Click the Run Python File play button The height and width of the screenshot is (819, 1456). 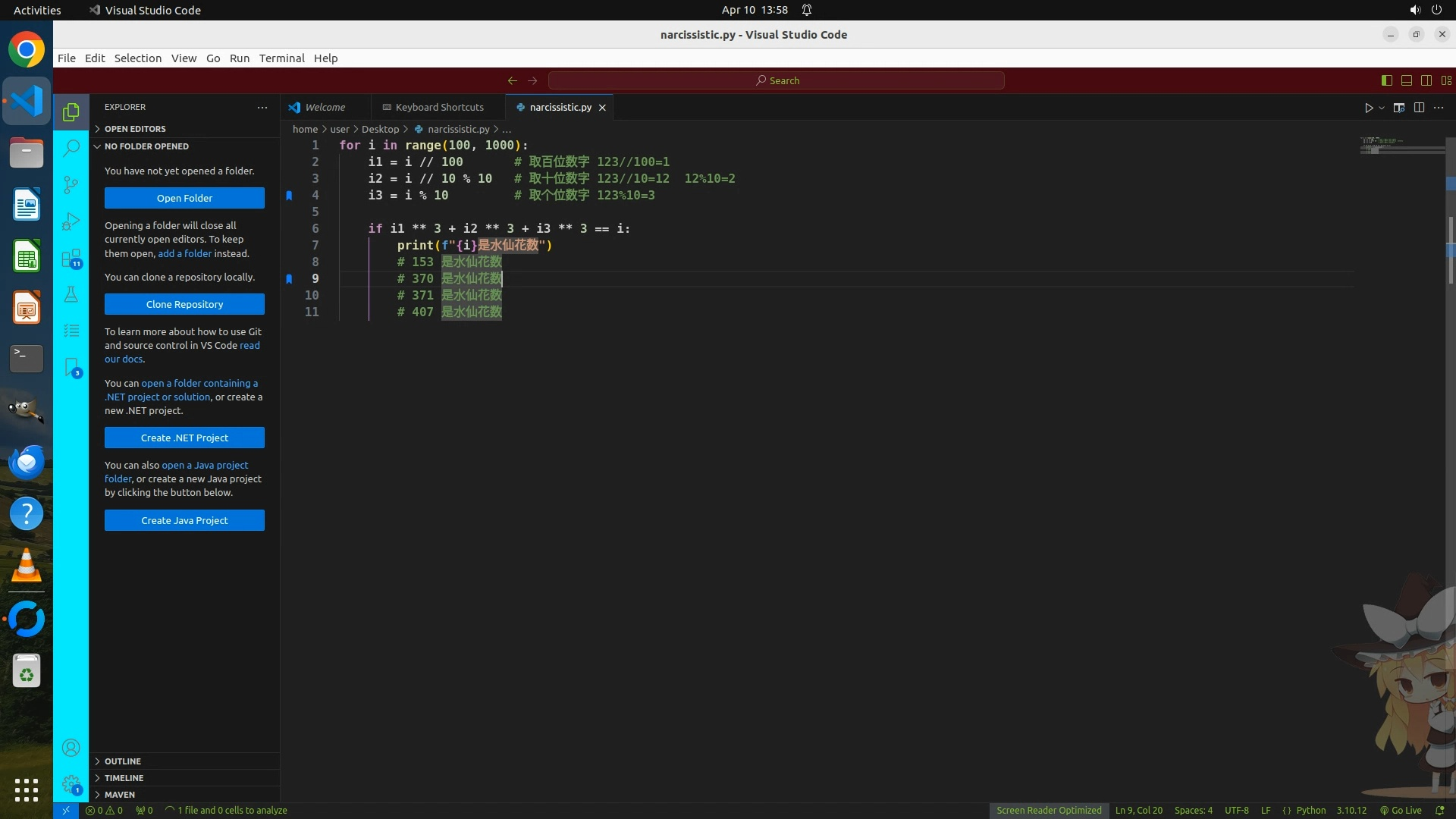pyautogui.click(x=1368, y=108)
